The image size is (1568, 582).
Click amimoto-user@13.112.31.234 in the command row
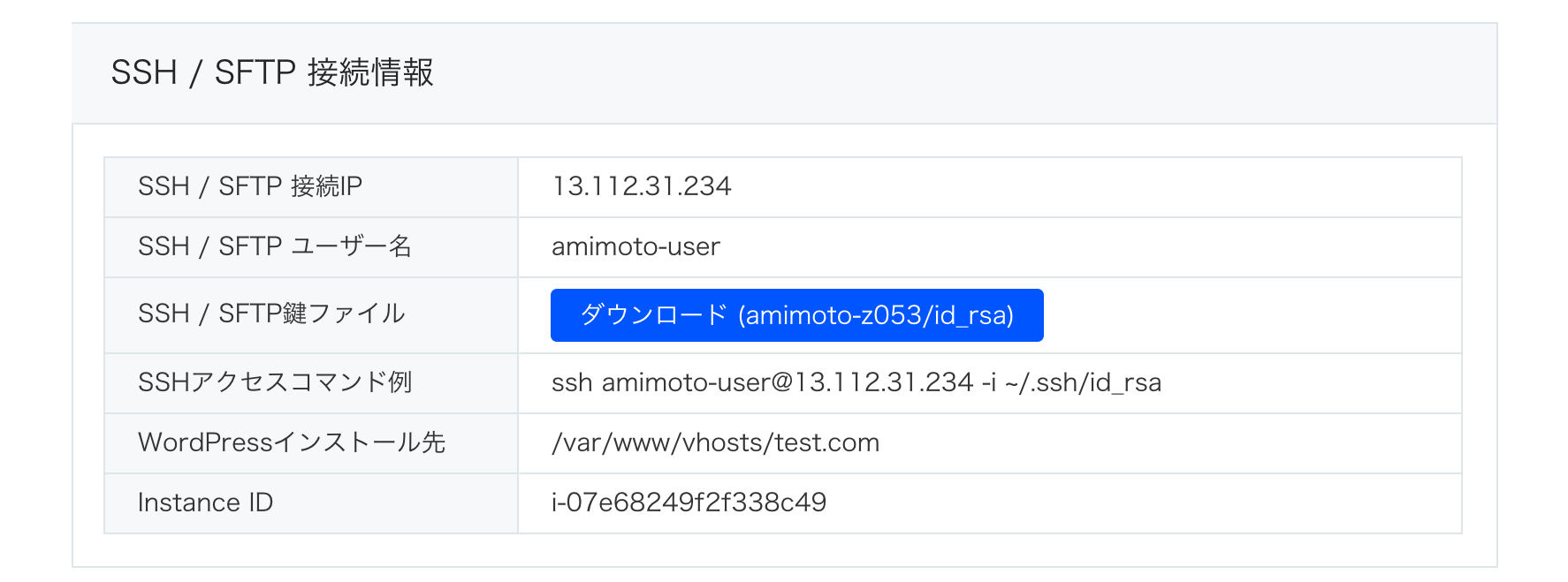(787, 382)
